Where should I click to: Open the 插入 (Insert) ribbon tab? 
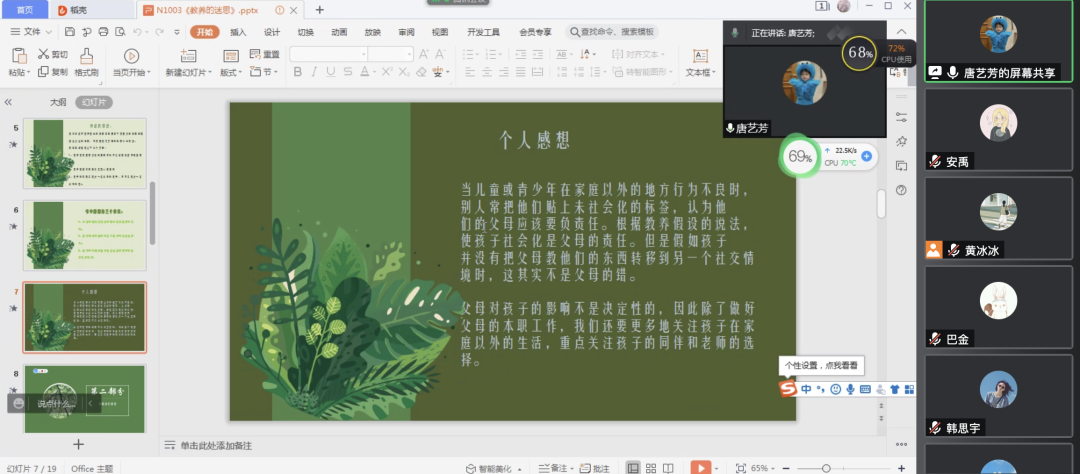click(x=237, y=32)
